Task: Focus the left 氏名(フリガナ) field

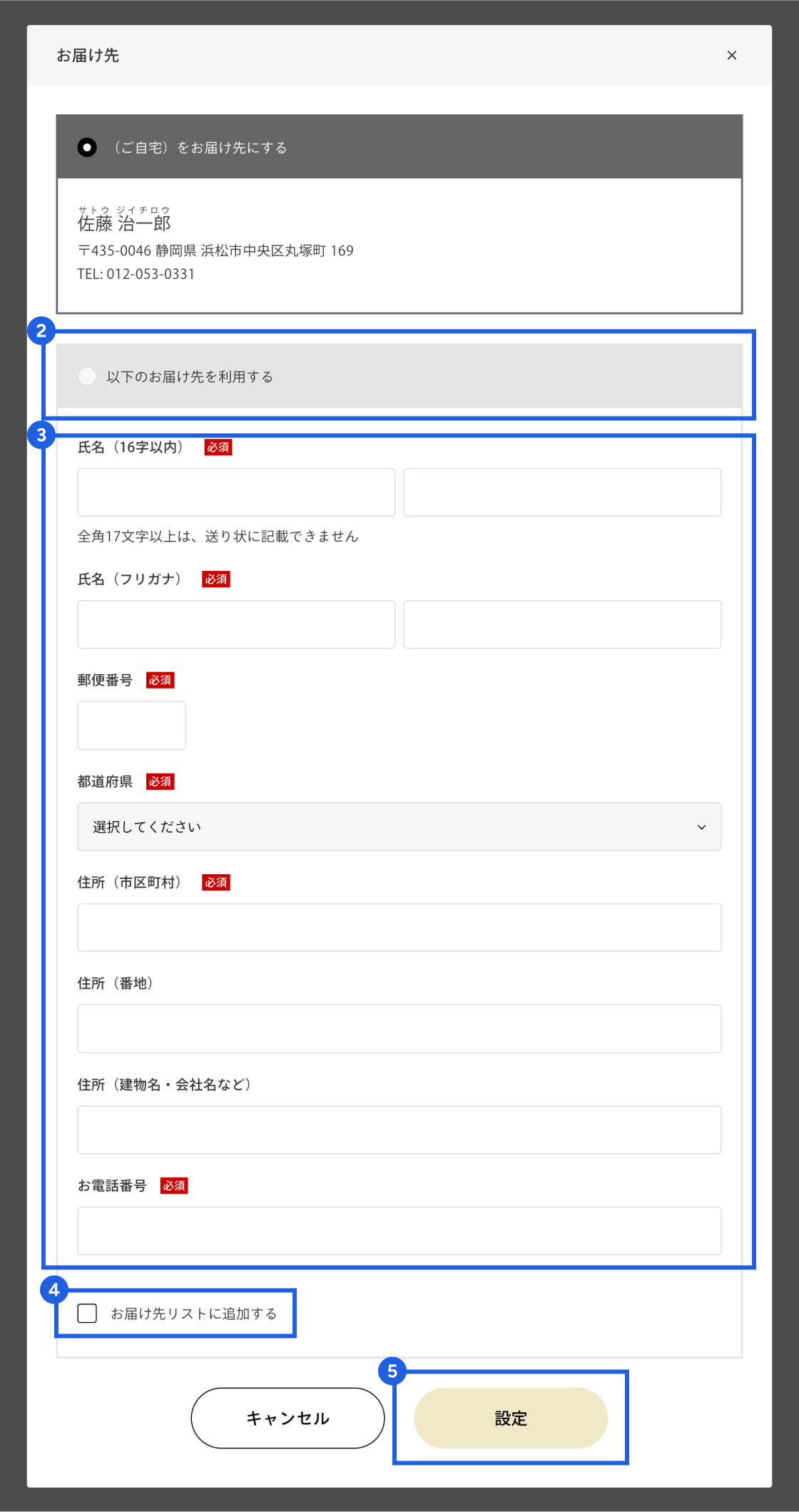Action: coord(236,624)
